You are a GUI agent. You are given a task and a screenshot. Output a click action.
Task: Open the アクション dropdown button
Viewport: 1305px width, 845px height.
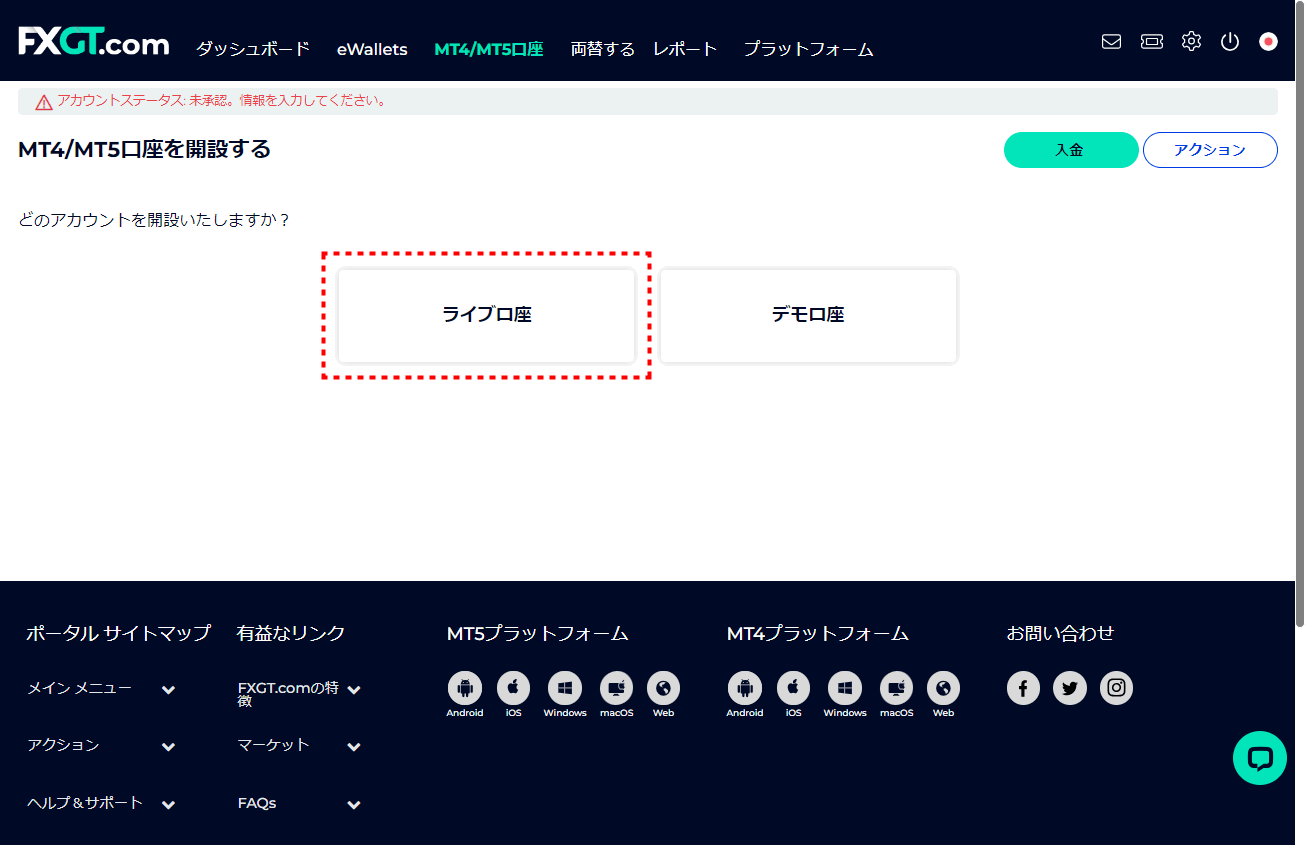click(x=1210, y=150)
